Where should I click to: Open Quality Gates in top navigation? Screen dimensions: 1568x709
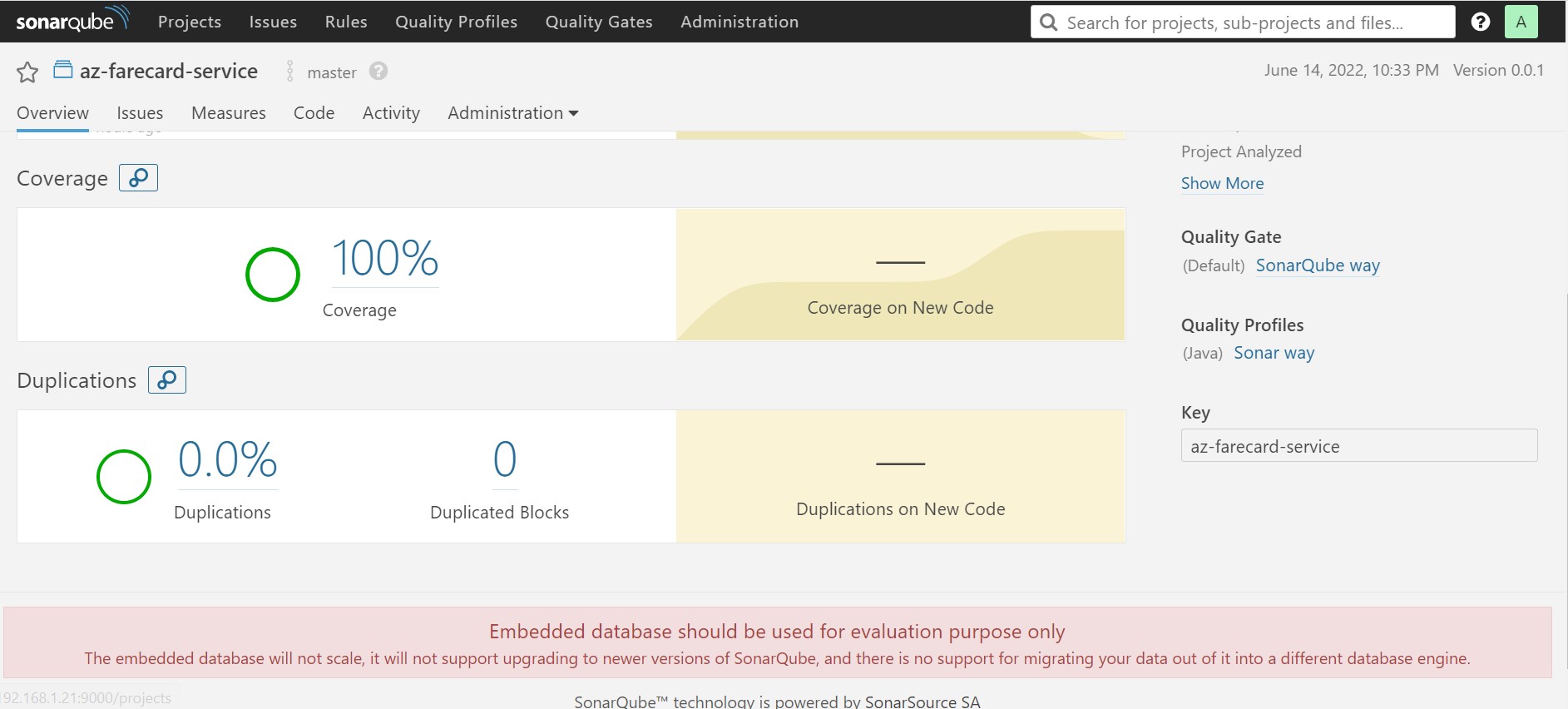(x=599, y=22)
